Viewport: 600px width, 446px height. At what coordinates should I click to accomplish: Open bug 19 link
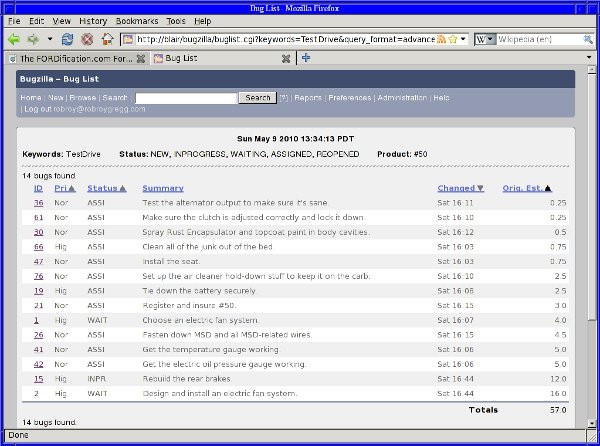[39, 291]
